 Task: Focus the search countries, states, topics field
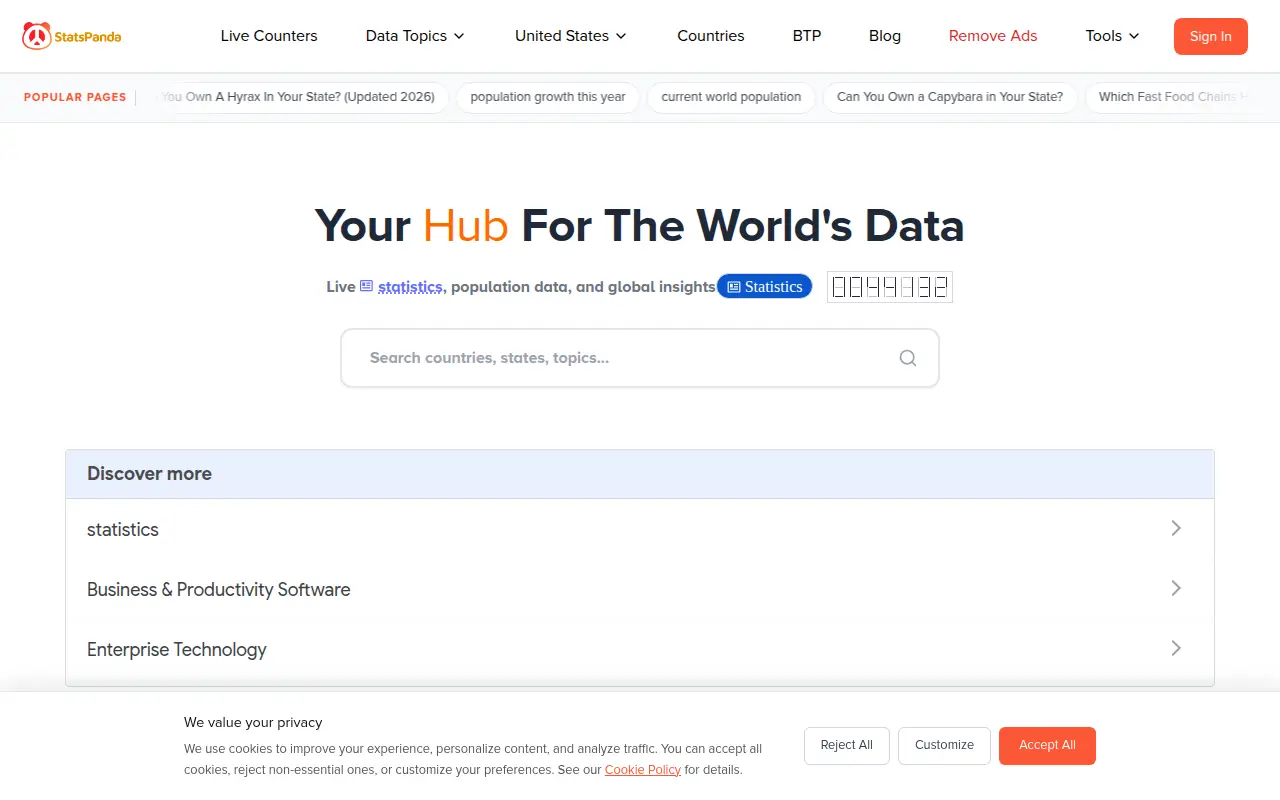(x=640, y=358)
